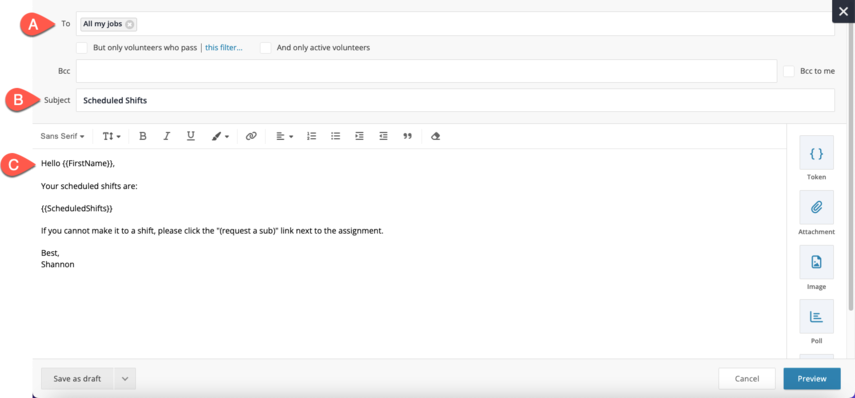Enable But only volunteers who pass checkbox
855x398 pixels.
(82, 48)
